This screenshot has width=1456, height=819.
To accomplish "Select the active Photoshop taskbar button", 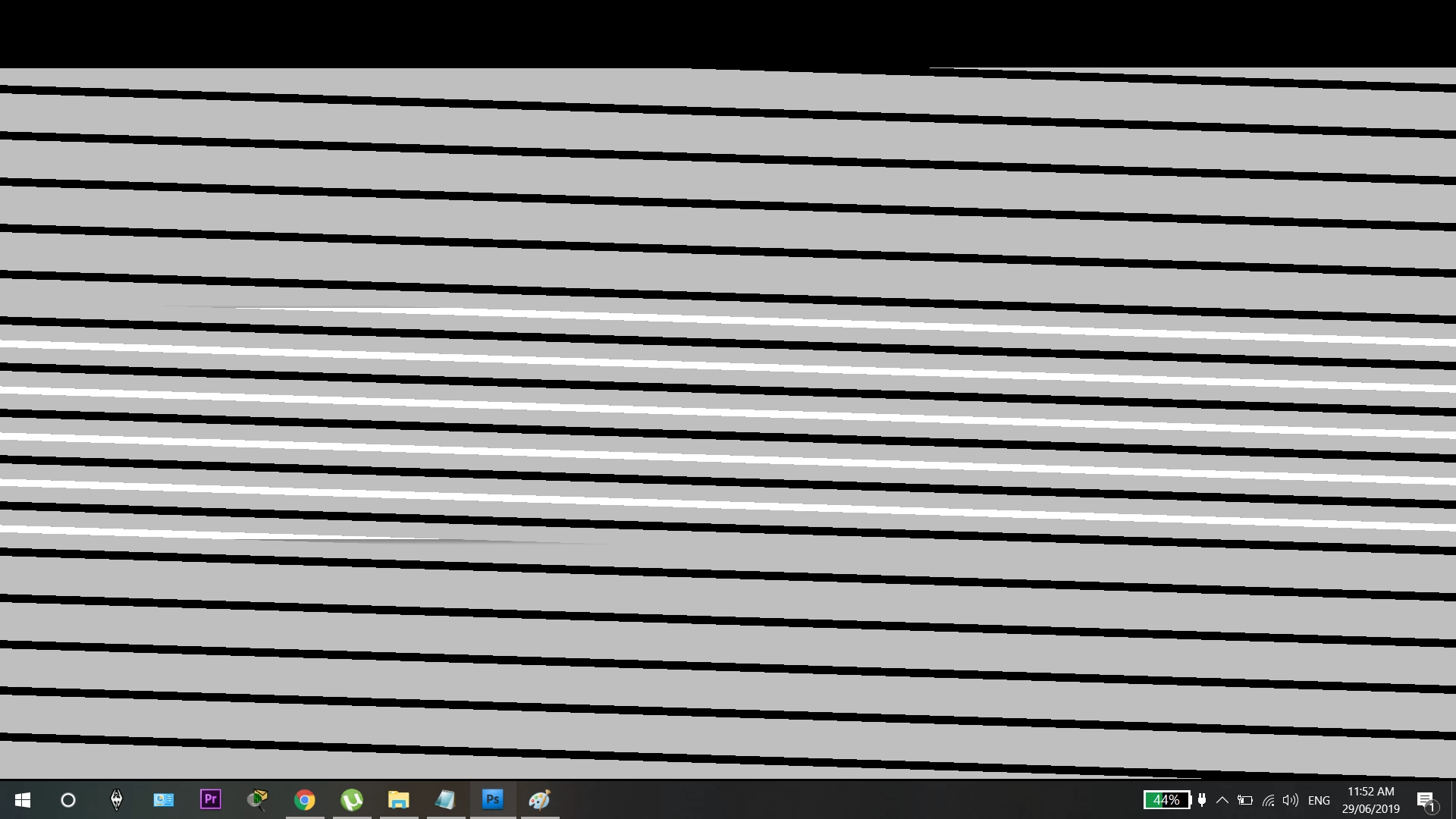I will pyautogui.click(x=493, y=799).
